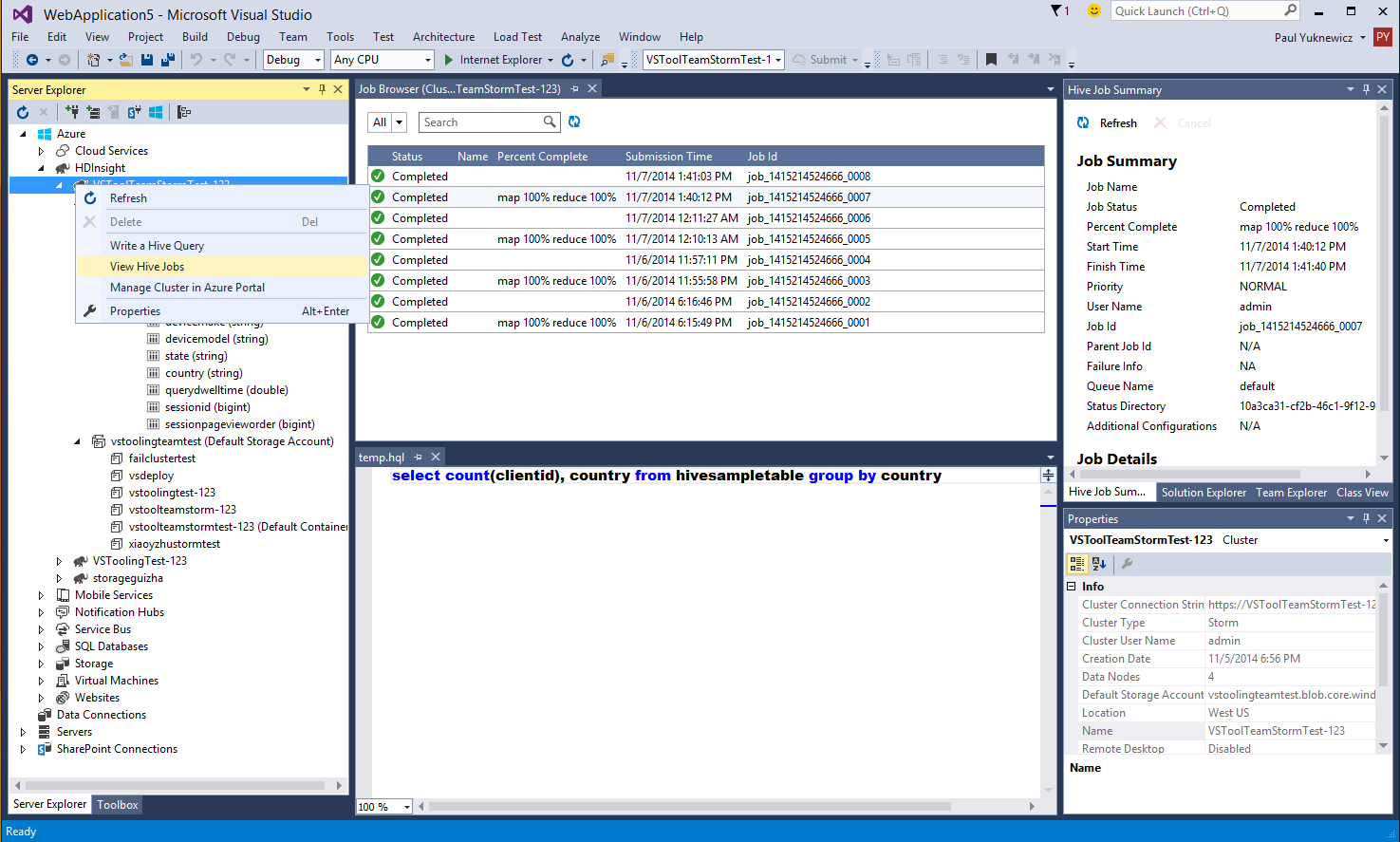This screenshot has width=1400, height=842.
Task: Sort properties alphabetically in Properties panel
Action: pyautogui.click(x=1099, y=563)
